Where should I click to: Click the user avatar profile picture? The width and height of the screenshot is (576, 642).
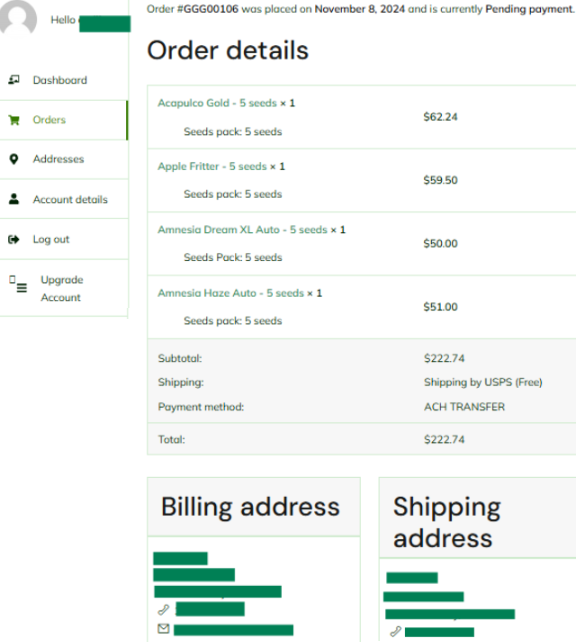point(16,16)
